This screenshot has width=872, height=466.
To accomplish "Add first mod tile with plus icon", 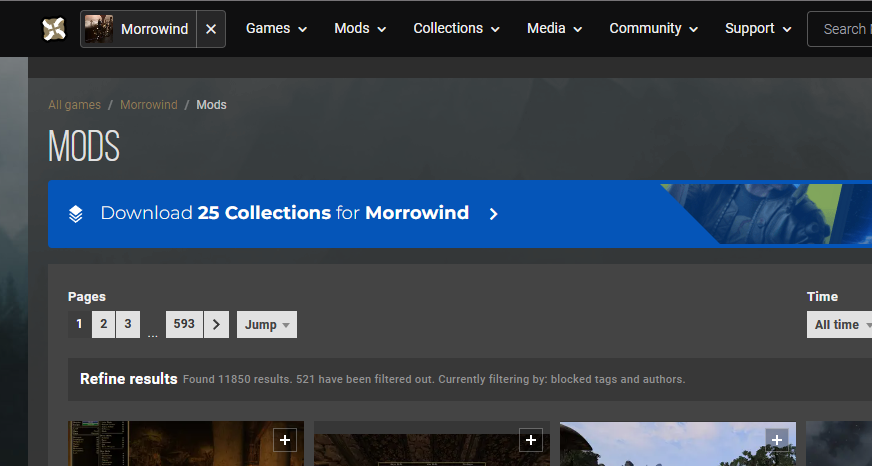I will (285, 440).
